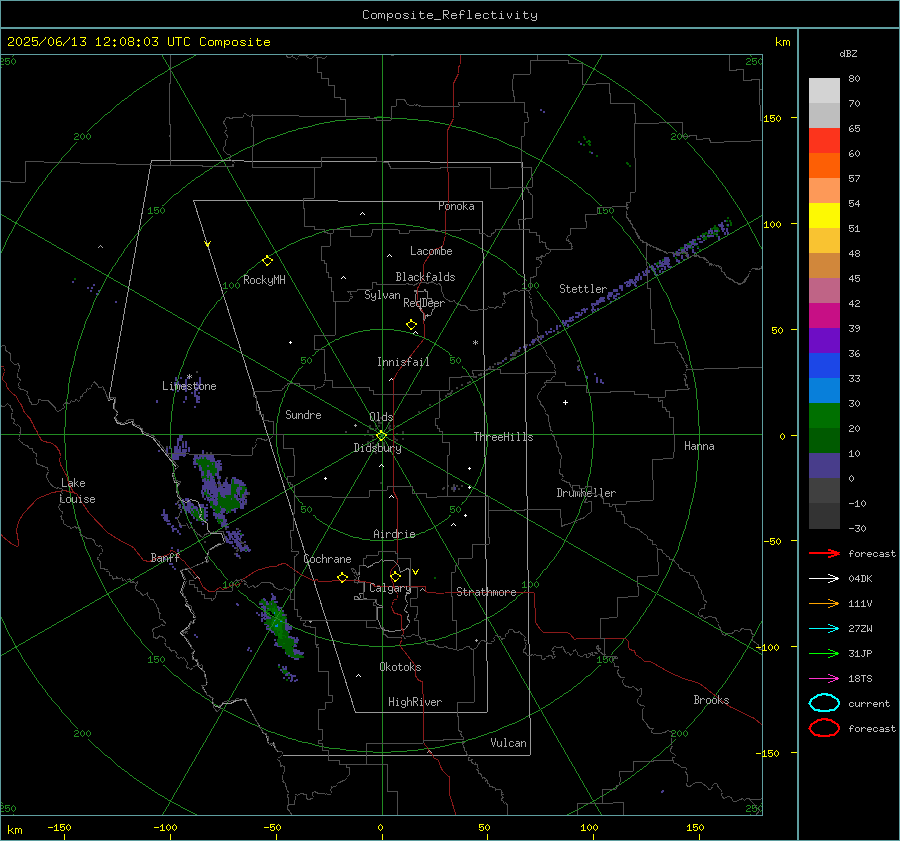Click the yellow diamond marker above Calgary
Image resolution: width=900 pixels, height=841 pixels.
395,576
